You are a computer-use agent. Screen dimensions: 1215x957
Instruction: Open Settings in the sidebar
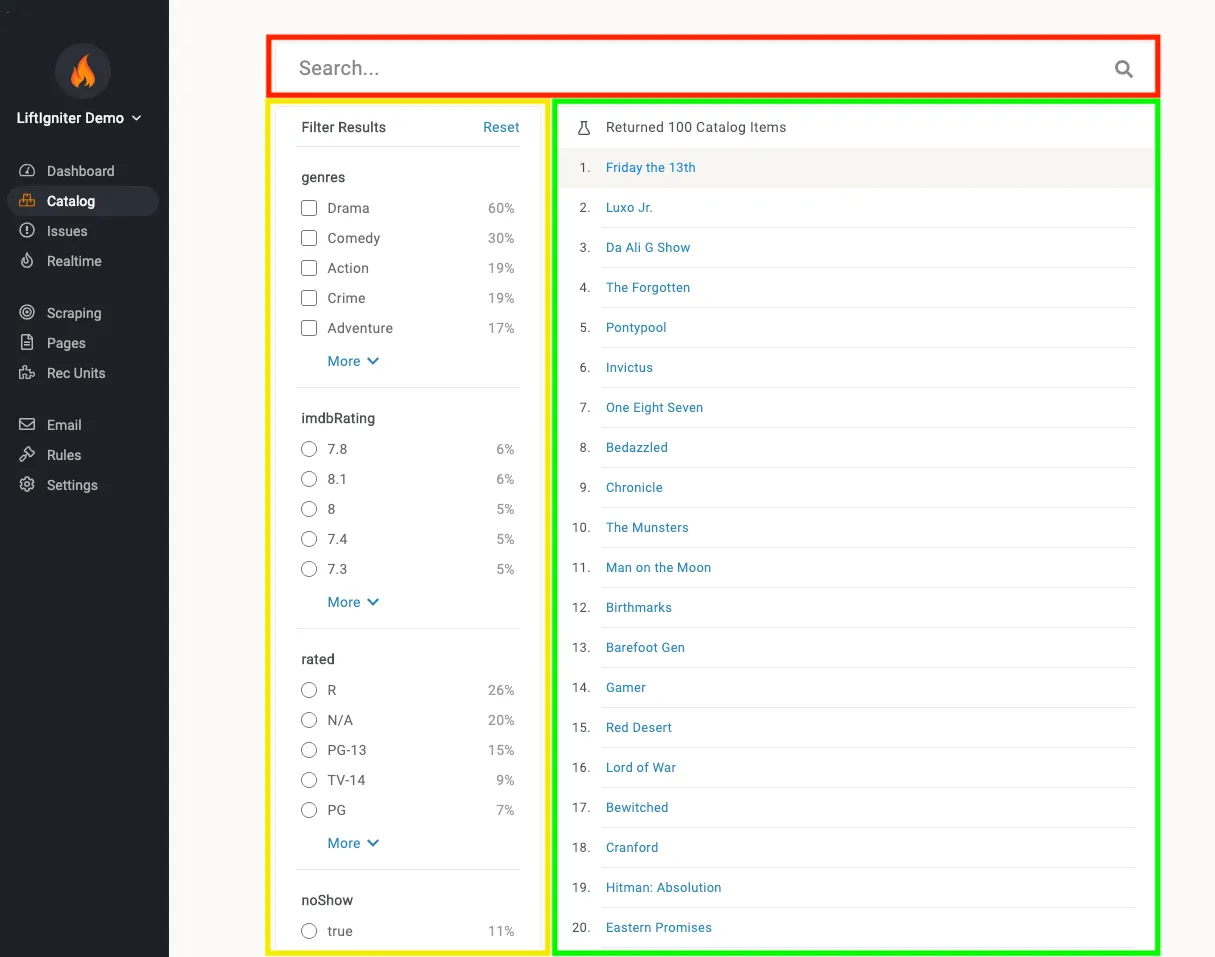82,485
